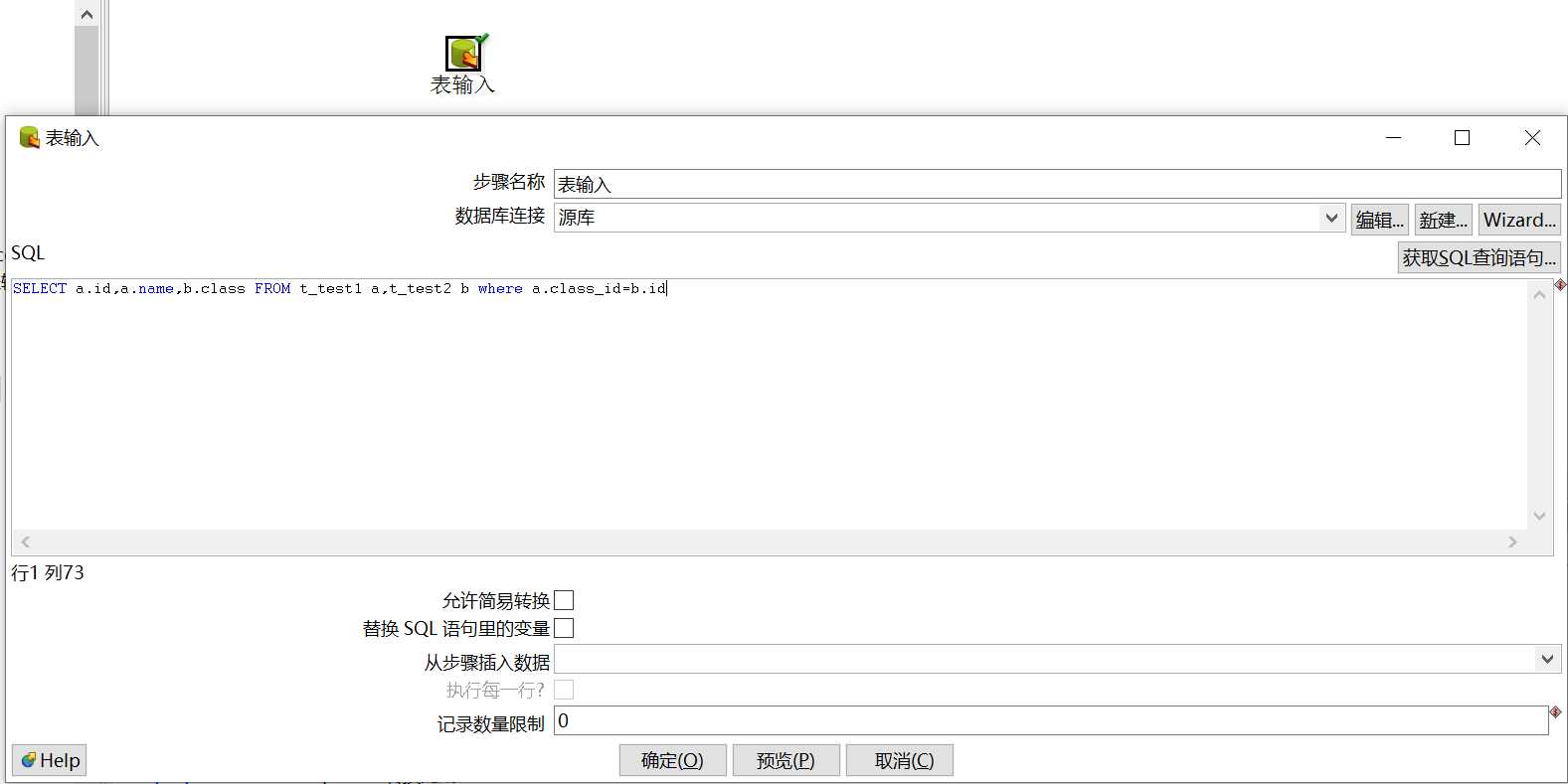Enable the 替换 SQL 语句里的变量 checkbox
The image size is (1568, 784).
click(564, 628)
